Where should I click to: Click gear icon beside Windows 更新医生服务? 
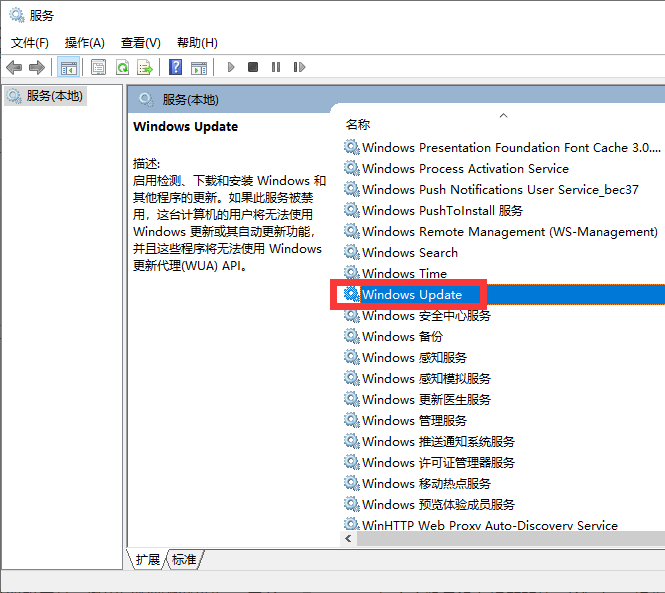pos(352,399)
